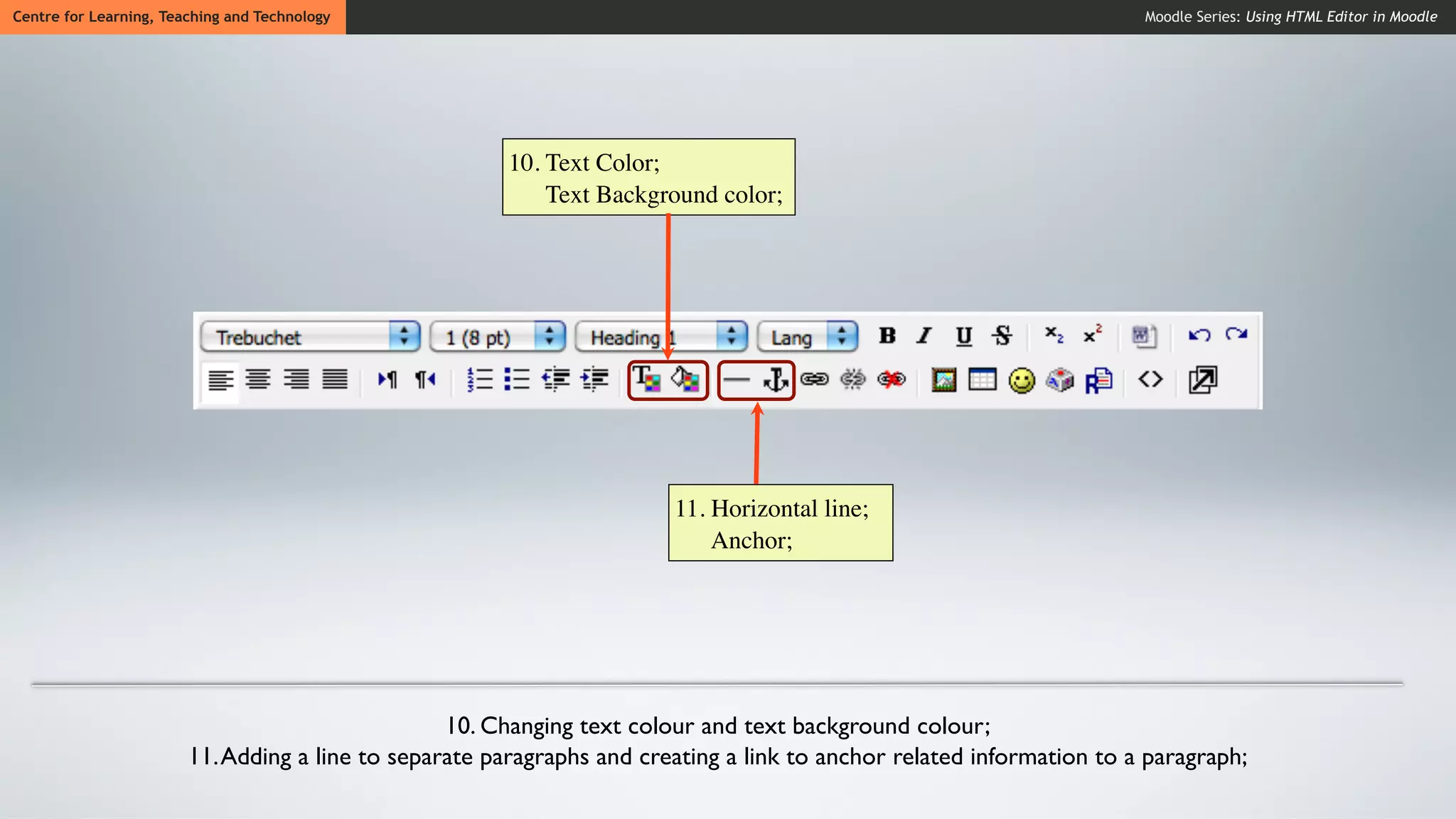Insert a table
This screenshot has width=1456, height=819.
click(982, 380)
